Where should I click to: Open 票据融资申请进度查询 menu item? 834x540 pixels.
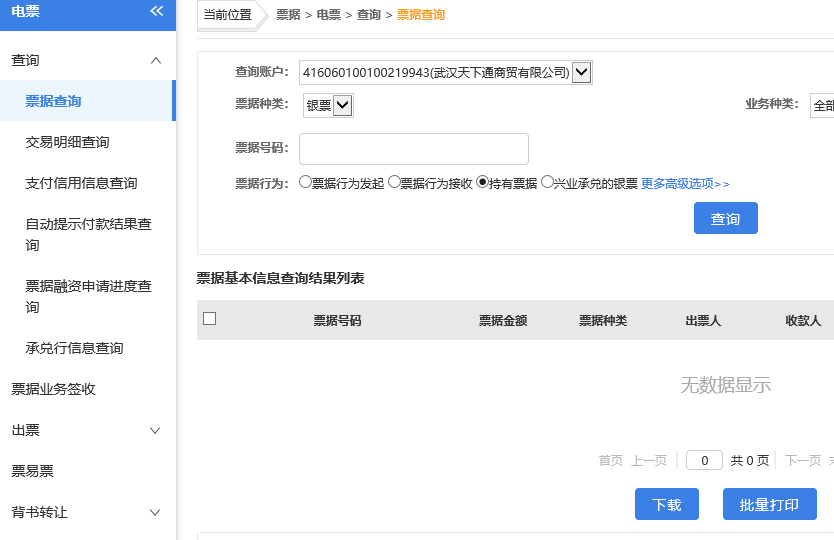(88, 296)
